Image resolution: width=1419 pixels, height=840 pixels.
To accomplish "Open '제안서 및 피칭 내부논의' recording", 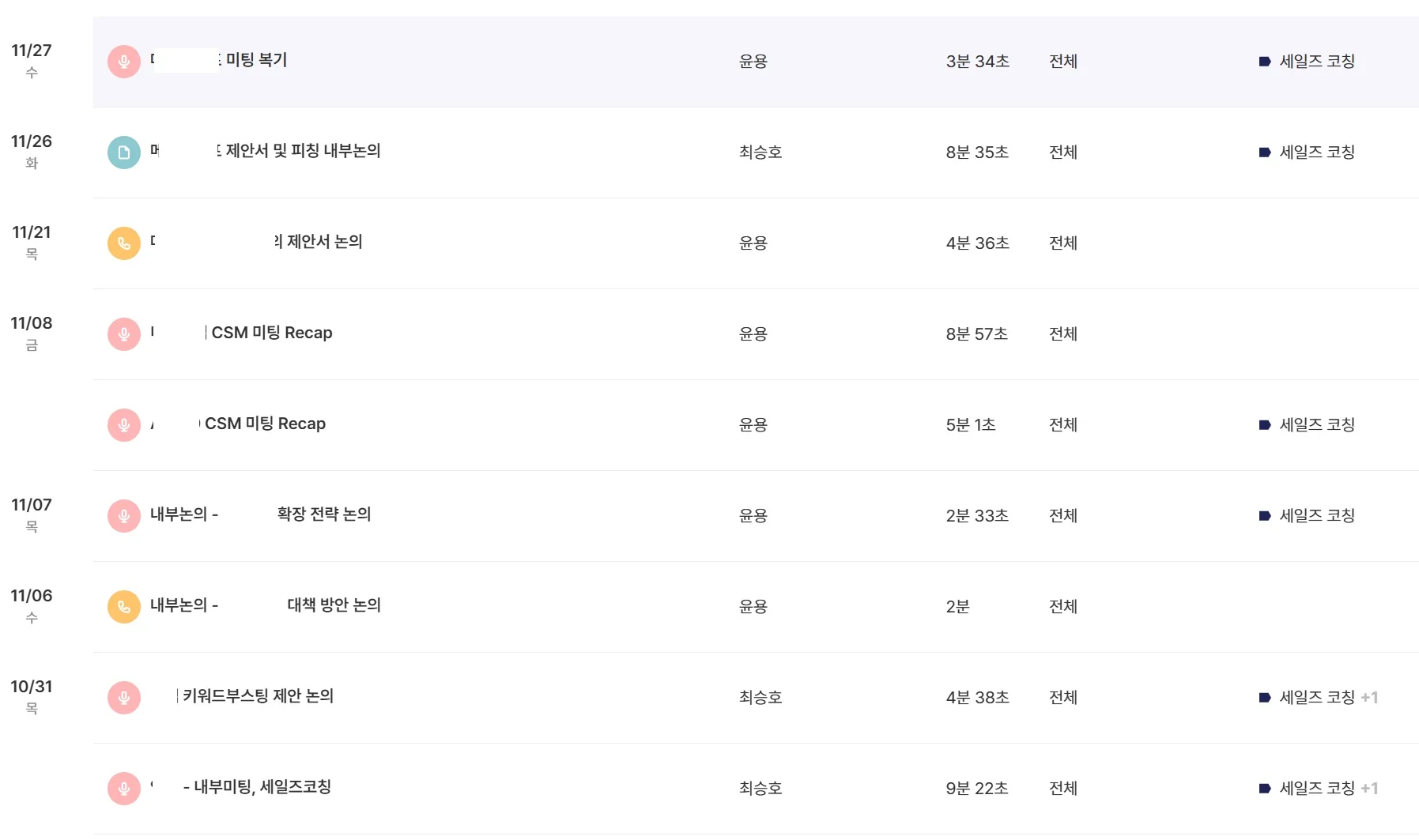I will pos(303,151).
